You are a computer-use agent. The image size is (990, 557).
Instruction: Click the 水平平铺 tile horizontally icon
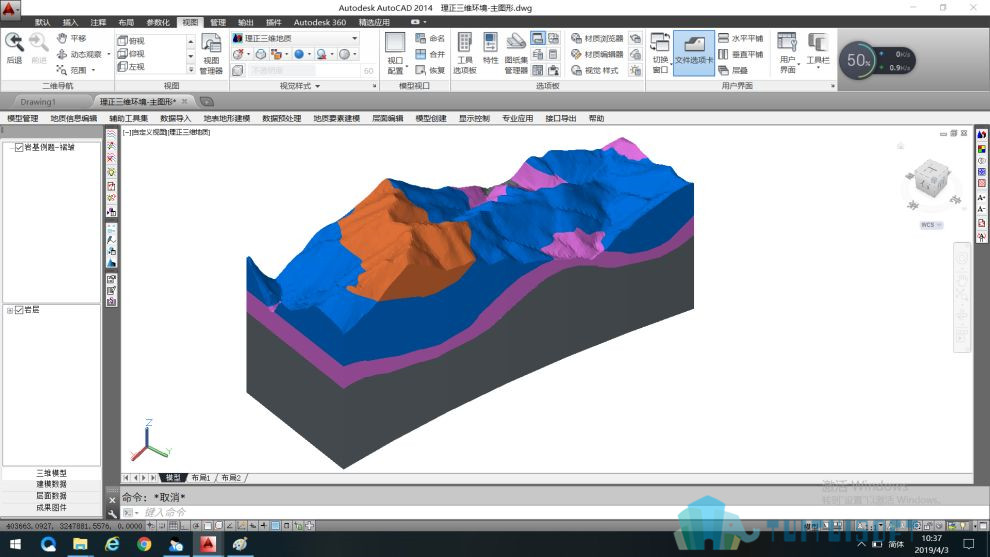point(741,39)
